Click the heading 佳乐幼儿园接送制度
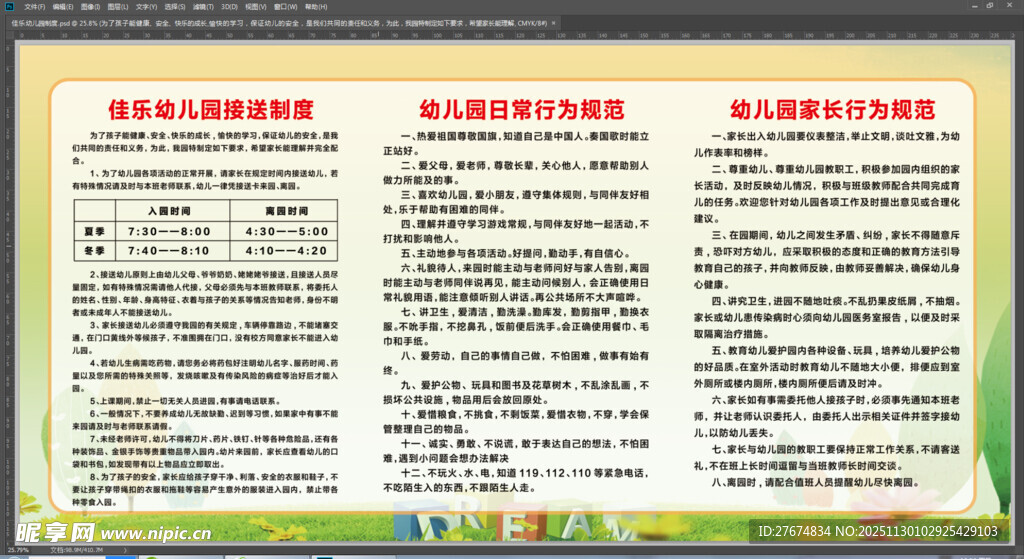Viewport: 1024px width, 559px height. (211, 110)
